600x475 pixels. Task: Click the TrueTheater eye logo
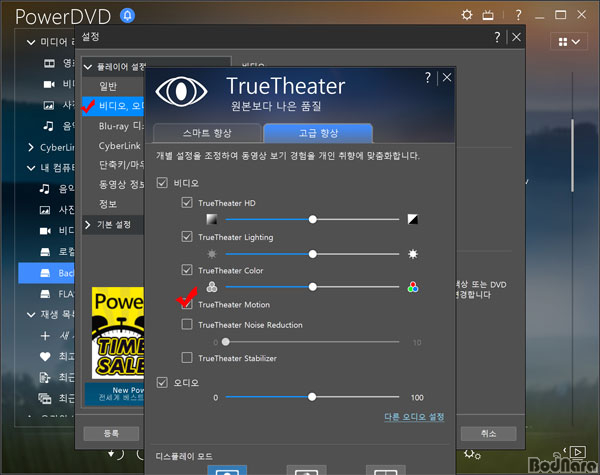pyautogui.click(x=181, y=91)
